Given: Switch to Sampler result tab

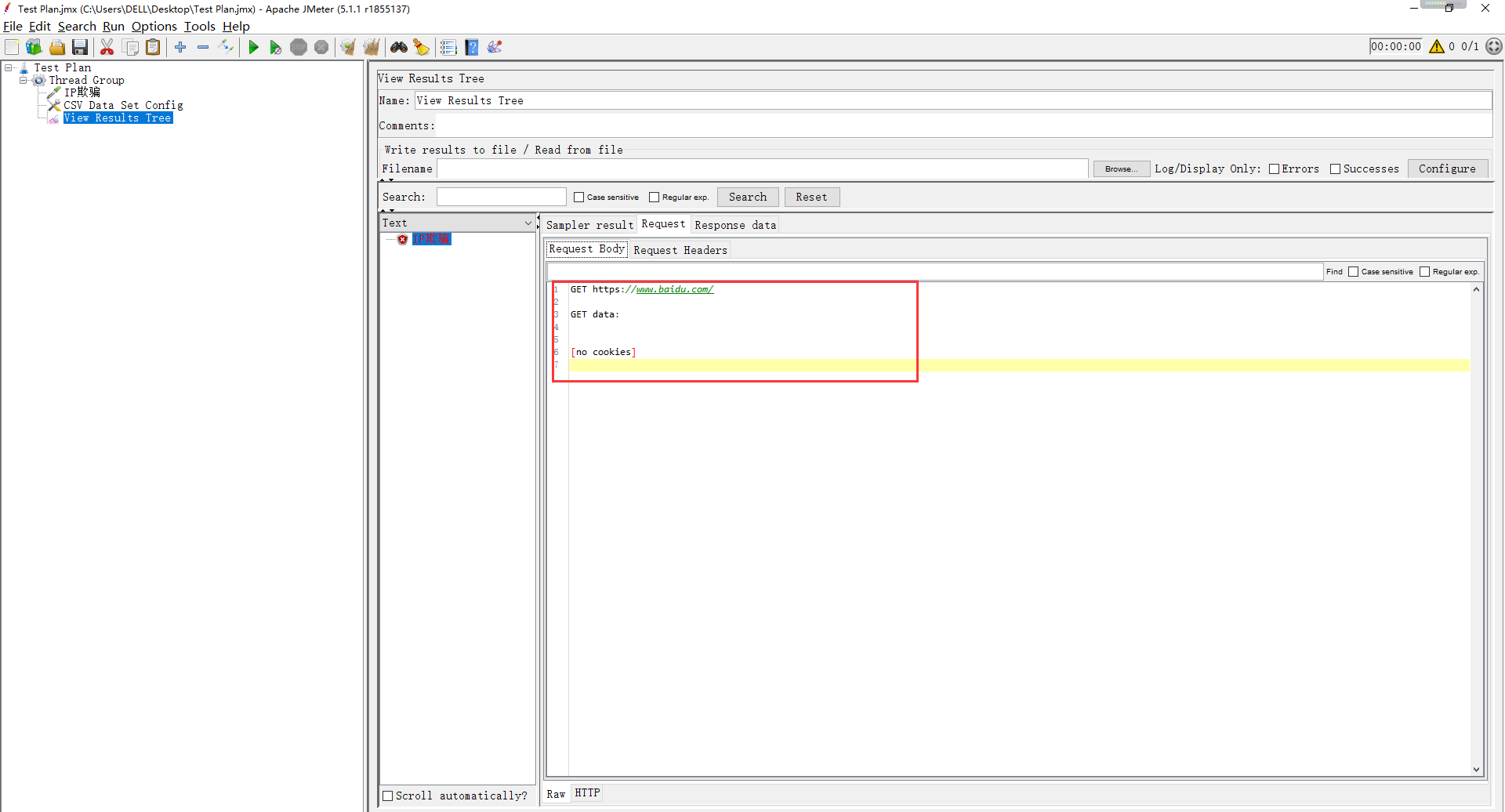Looking at the screenshot, I should click(589, 225).
